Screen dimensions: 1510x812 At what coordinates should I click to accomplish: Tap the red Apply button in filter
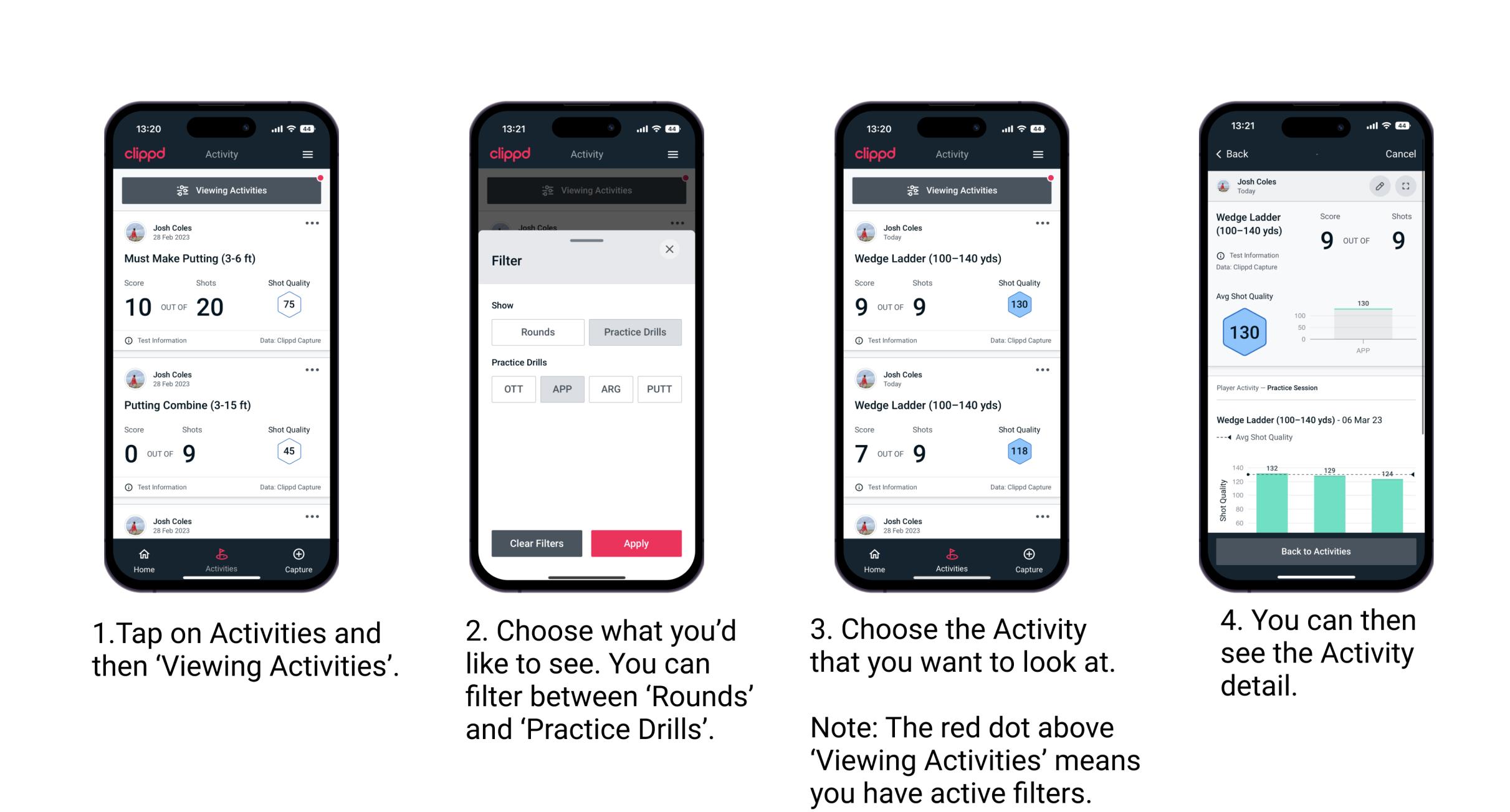pos(636,542)
